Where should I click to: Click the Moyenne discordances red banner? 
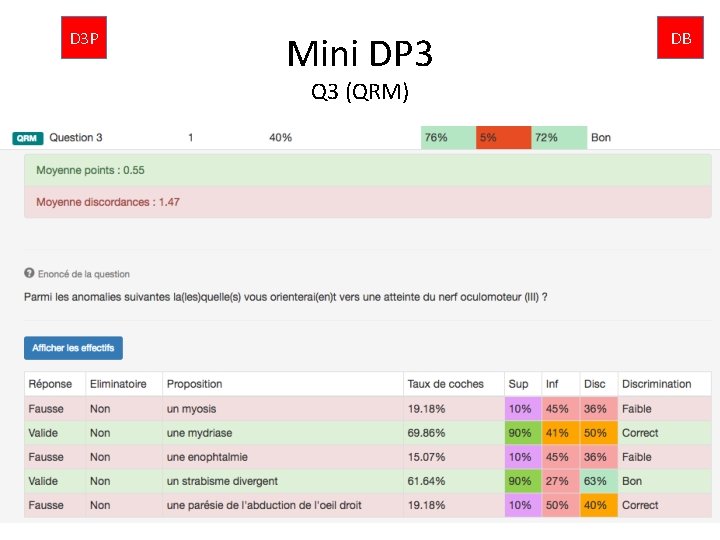click(368, 202)
